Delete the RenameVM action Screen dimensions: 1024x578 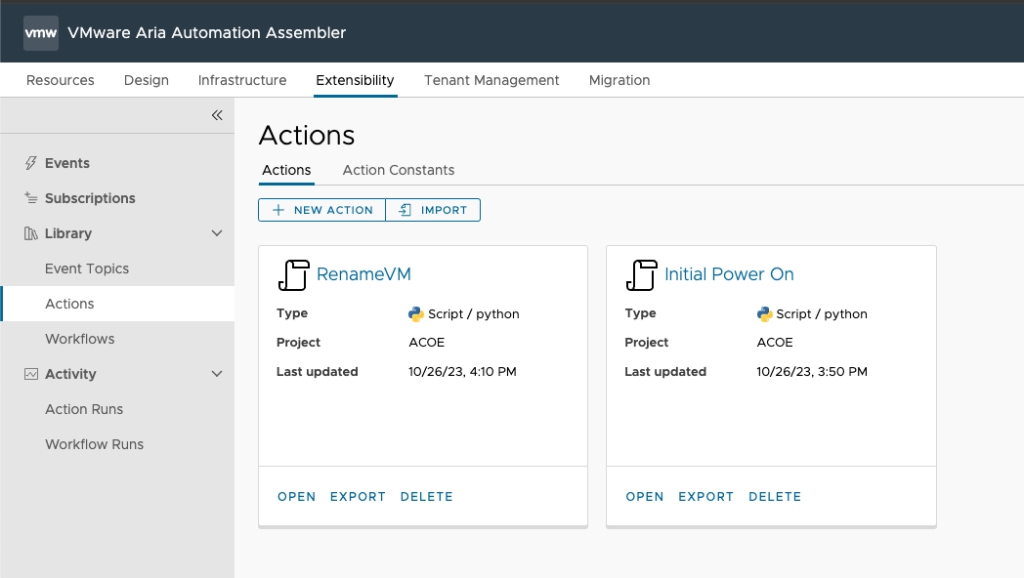[x=427, y=496]
